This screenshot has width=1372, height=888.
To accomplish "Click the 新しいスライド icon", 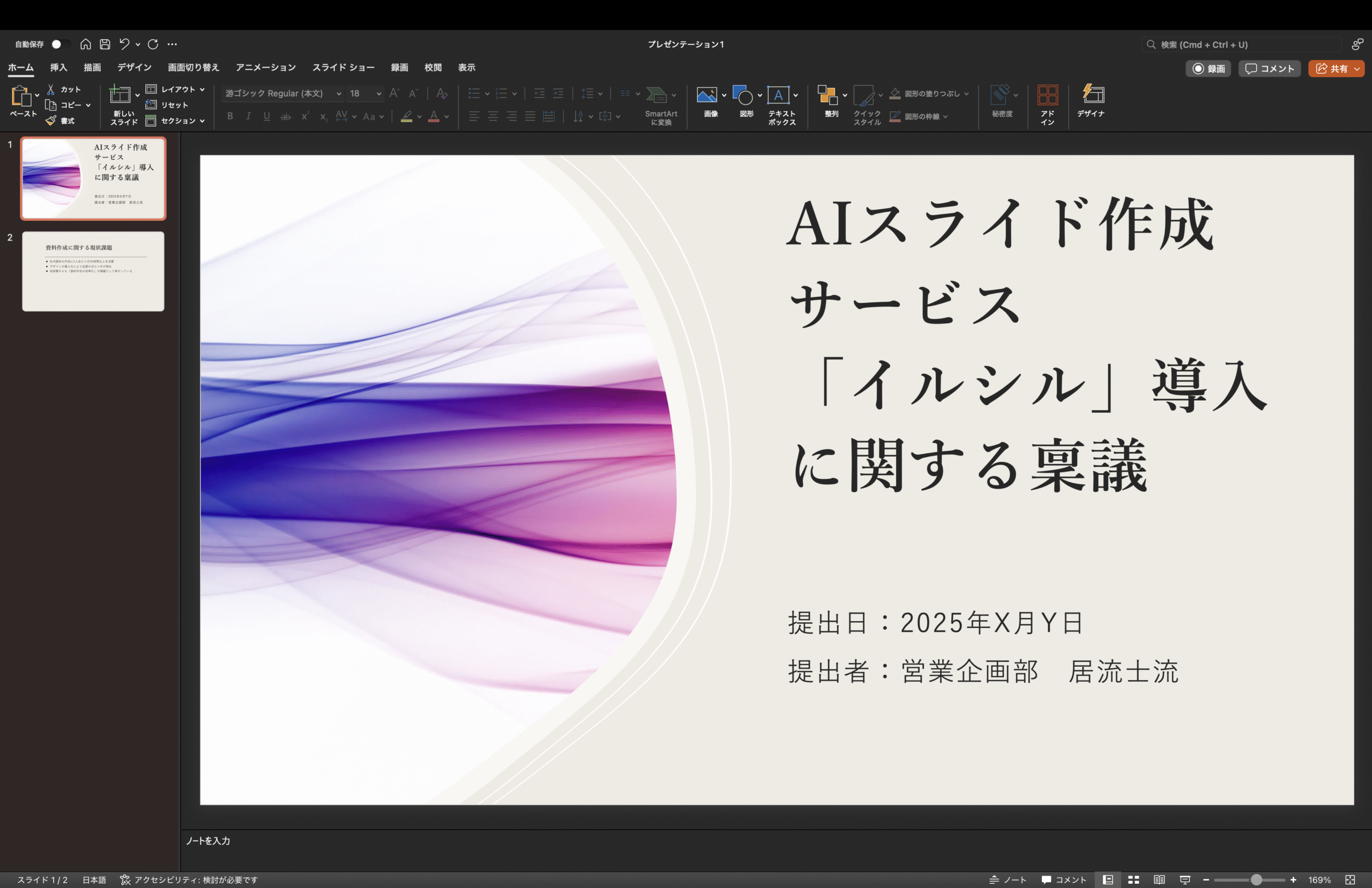I will click(x=120, y=94).
